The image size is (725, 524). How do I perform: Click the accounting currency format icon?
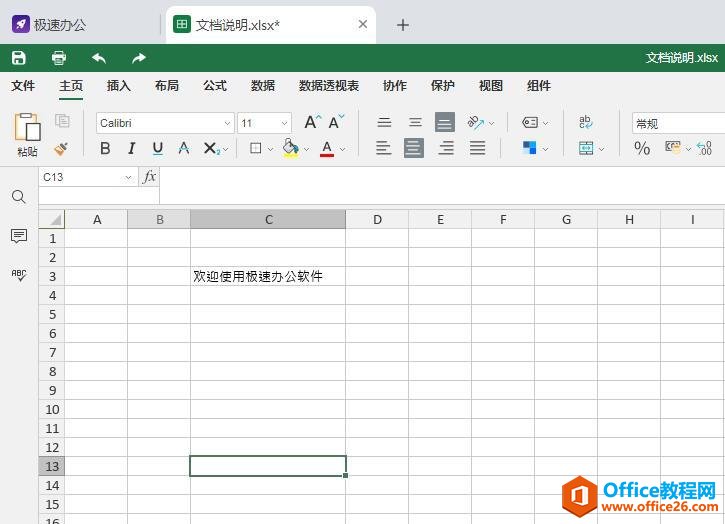(673, 148)
